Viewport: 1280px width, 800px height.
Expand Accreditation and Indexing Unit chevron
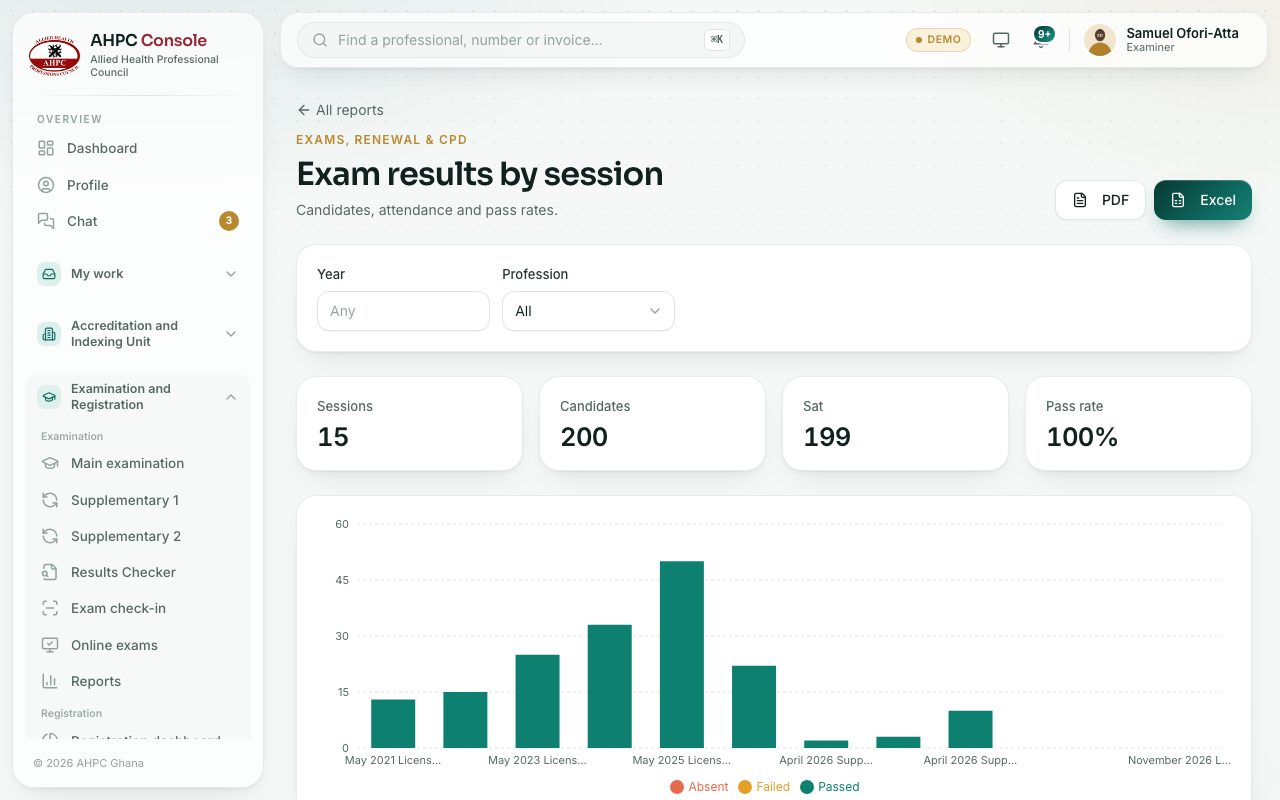point(231,334)
